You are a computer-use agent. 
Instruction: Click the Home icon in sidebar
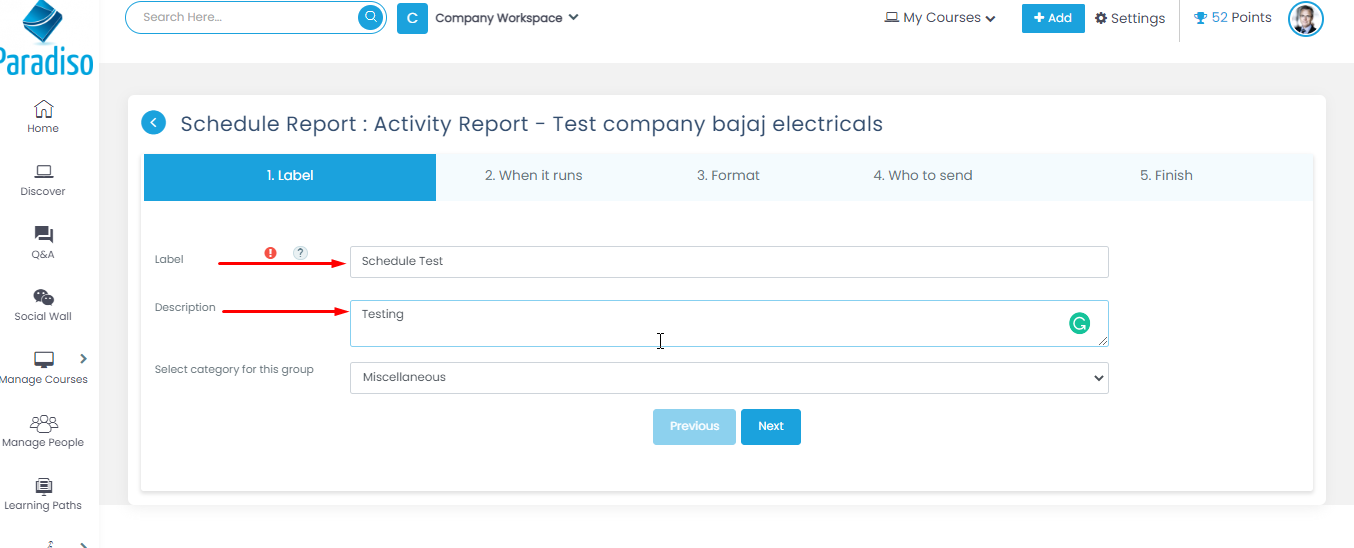(x=43, y=109)
